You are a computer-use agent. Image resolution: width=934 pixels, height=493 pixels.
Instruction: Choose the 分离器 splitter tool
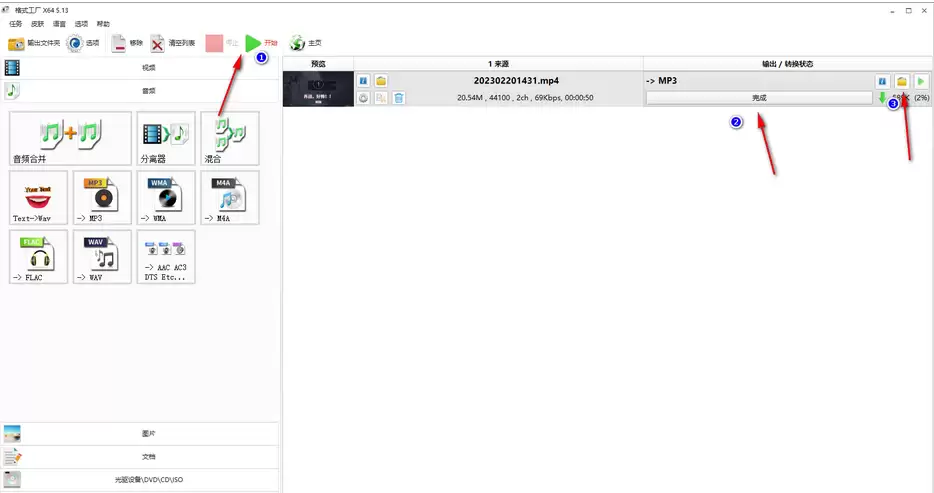(166, 138)
